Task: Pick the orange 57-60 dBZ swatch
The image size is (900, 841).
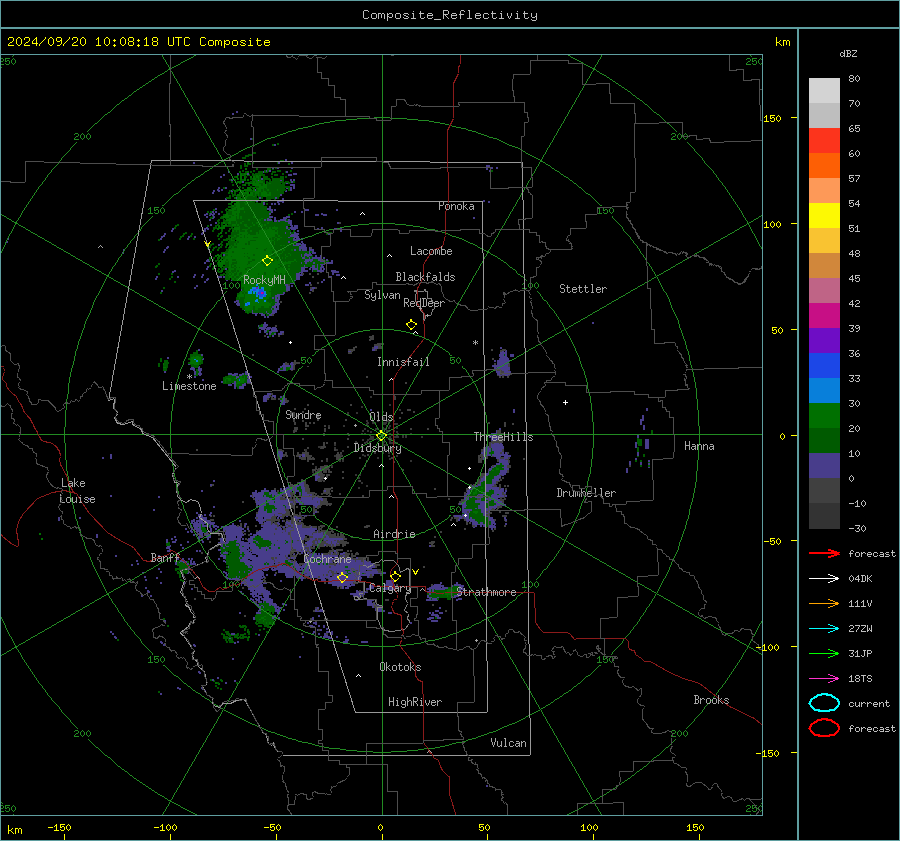Action: pos(824,166)
